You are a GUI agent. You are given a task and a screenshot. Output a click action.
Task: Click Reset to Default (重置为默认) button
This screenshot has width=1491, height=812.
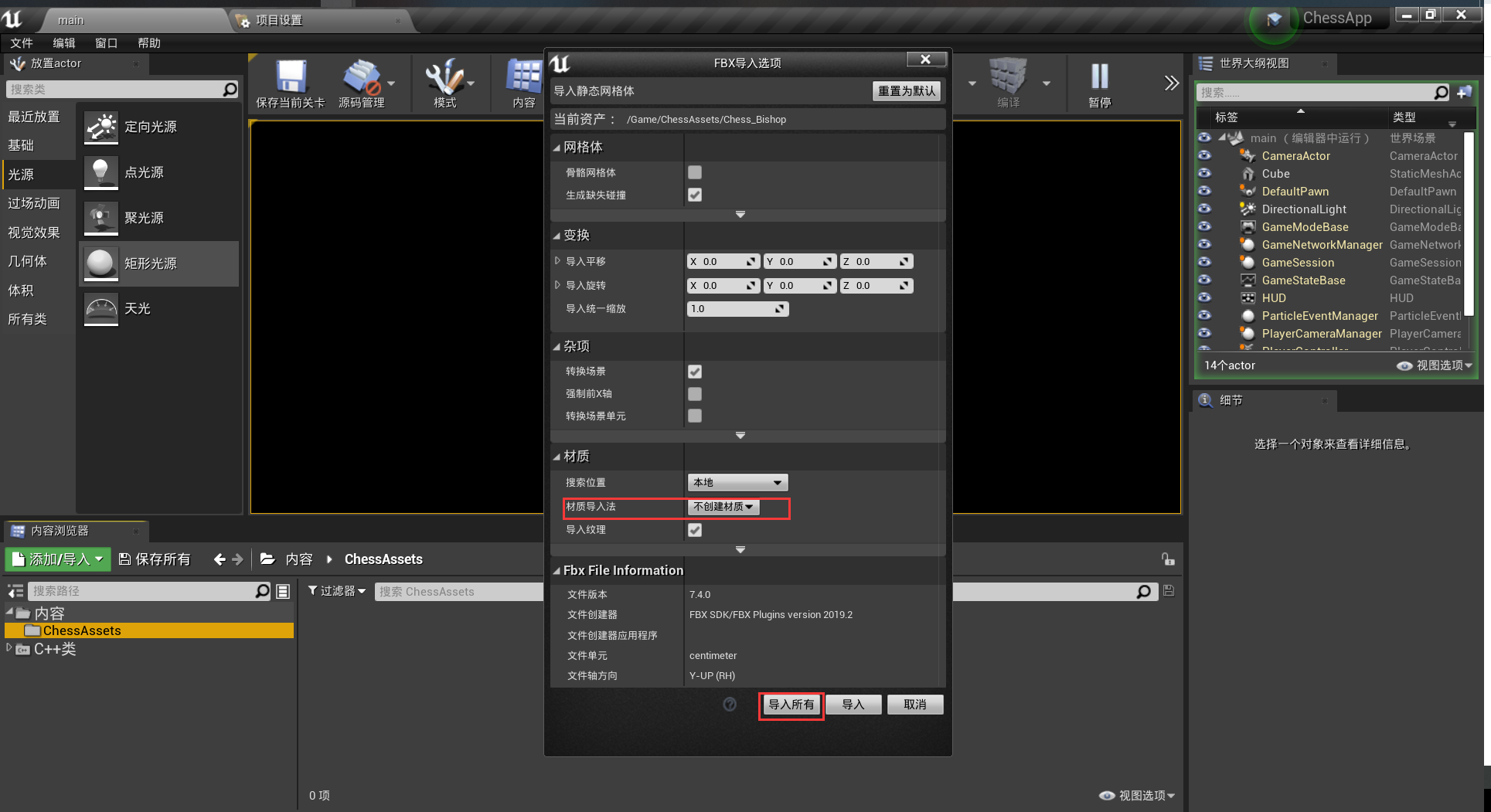pyautogui.click(x=906, y=91)
